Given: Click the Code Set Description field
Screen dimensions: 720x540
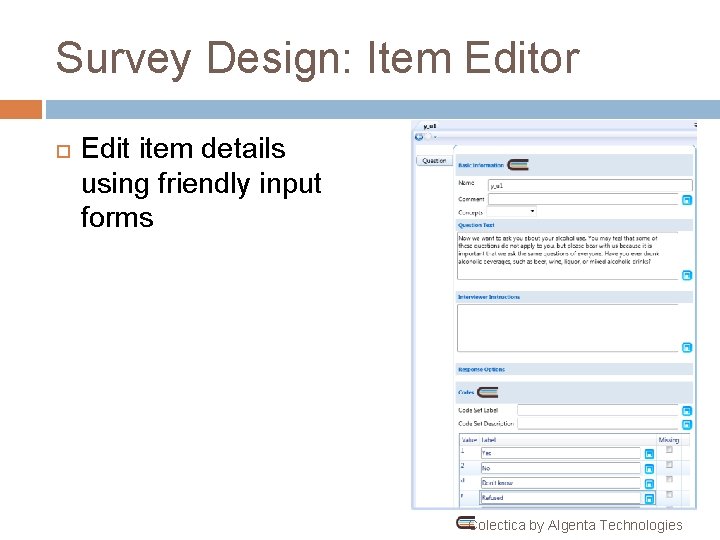Looking at the screenshot, I should pyautogui.click(x=598, y=423).
